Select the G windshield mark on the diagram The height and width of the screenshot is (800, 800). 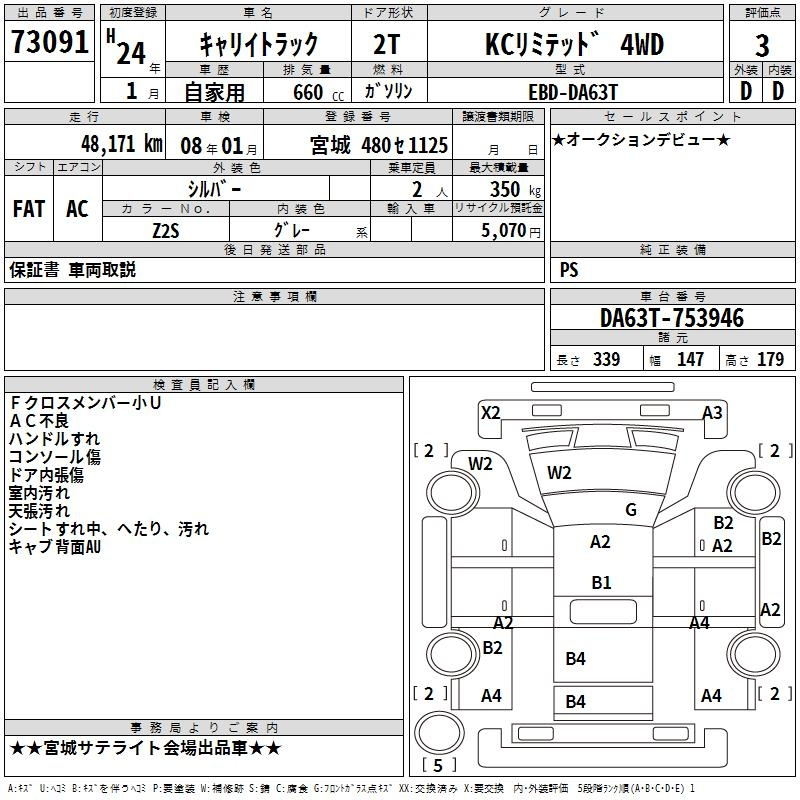[630, 510]
